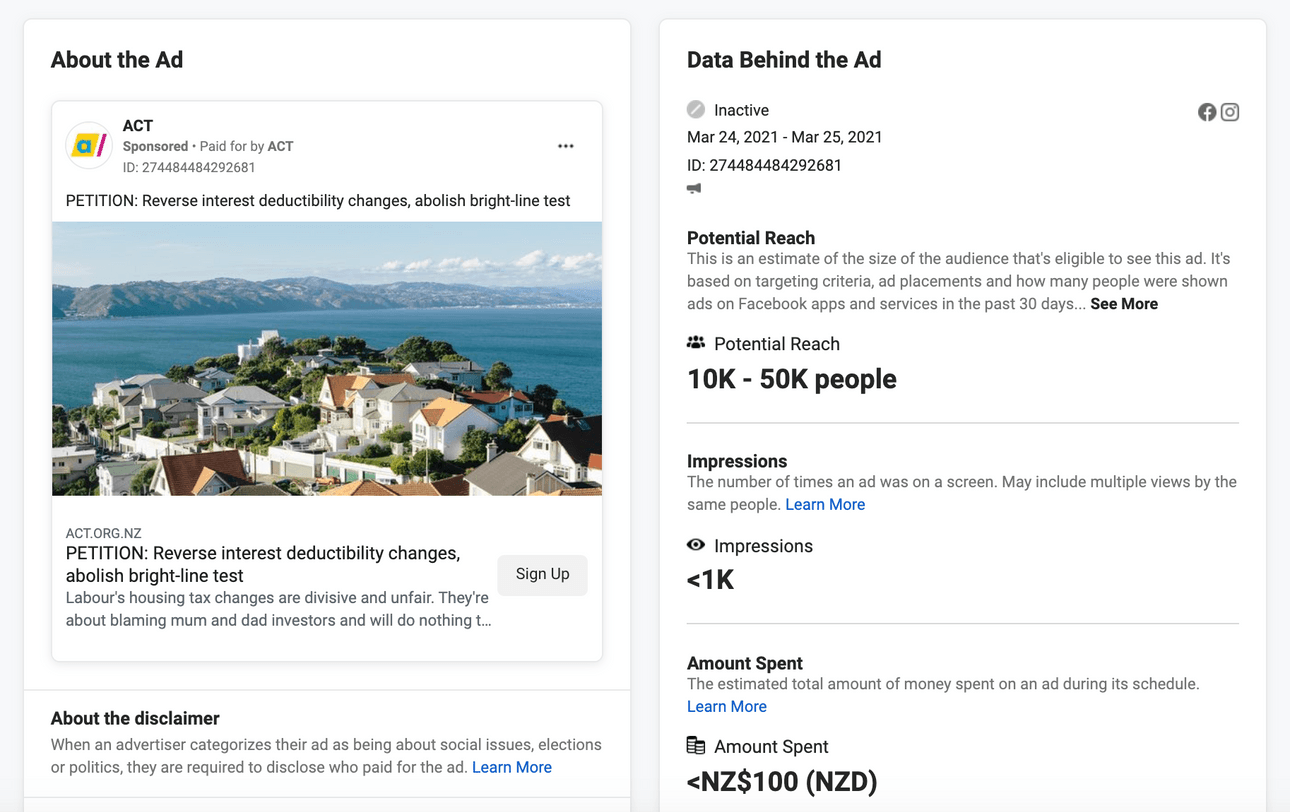Screen dimensions: 1290x812
Task: Open the three-dot options menu on ad
Action: pyautogui.click(x=565, y=146)
